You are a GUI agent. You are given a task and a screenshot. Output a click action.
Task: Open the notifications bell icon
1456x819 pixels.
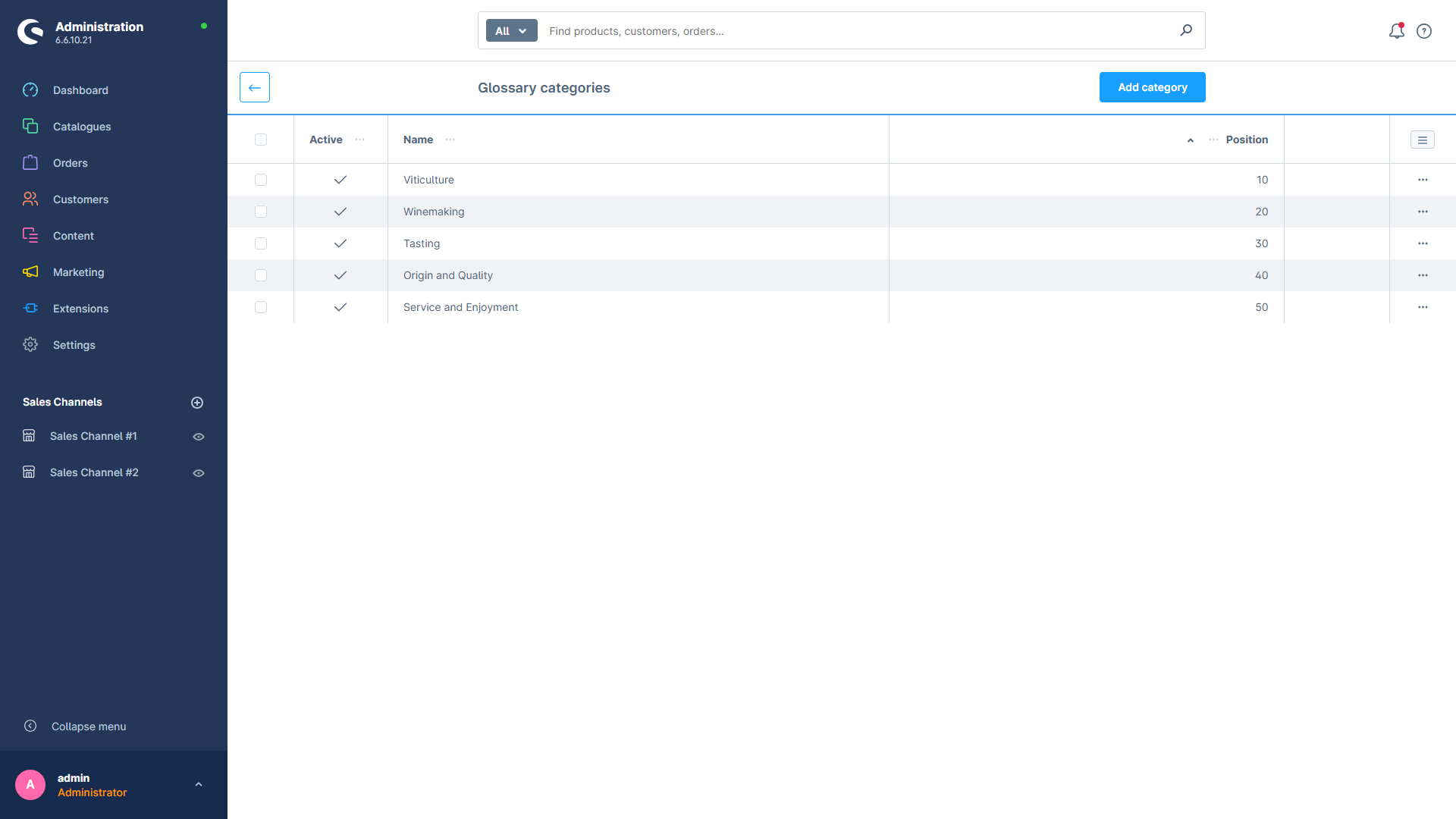[x=1396, y=31]
